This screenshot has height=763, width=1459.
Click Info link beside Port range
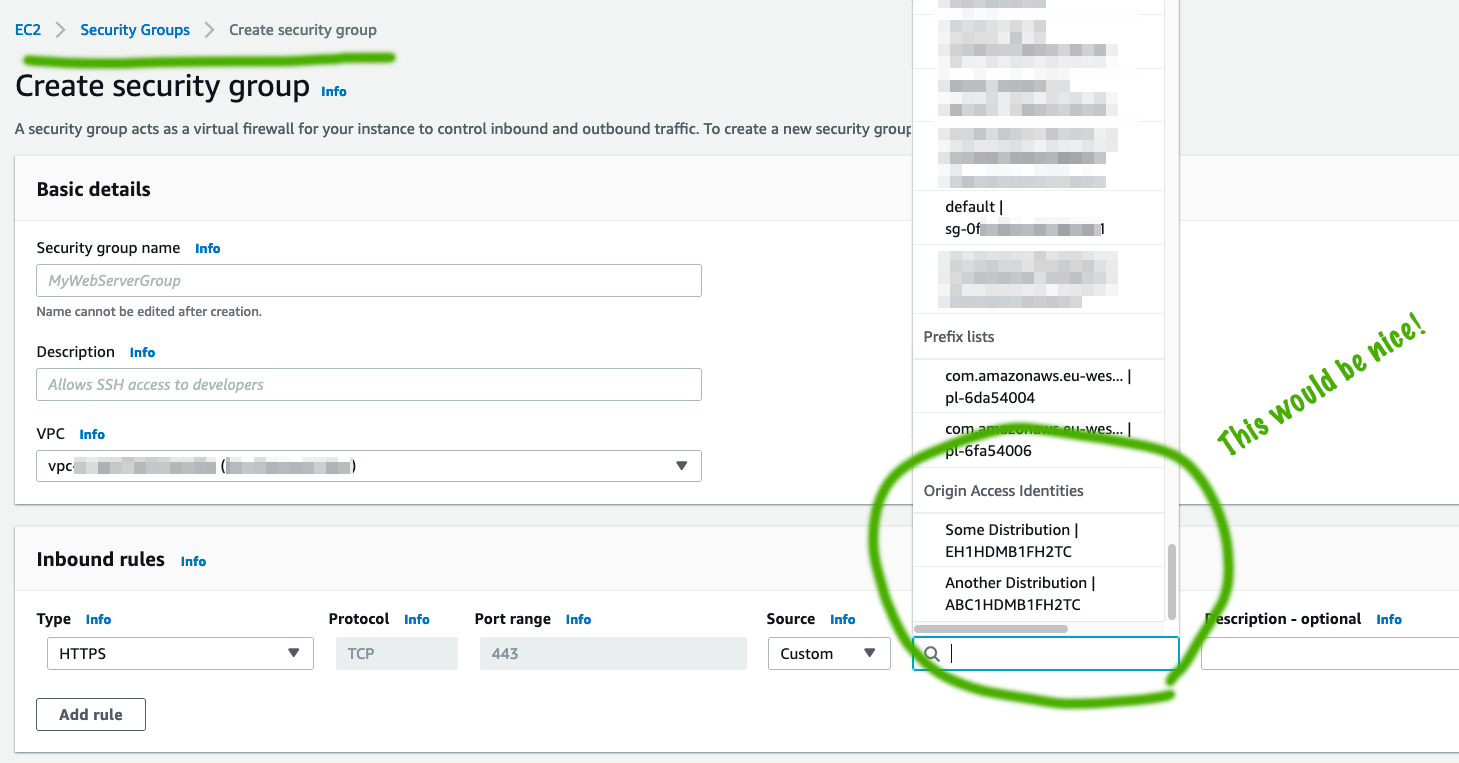[x=578, y=619]
